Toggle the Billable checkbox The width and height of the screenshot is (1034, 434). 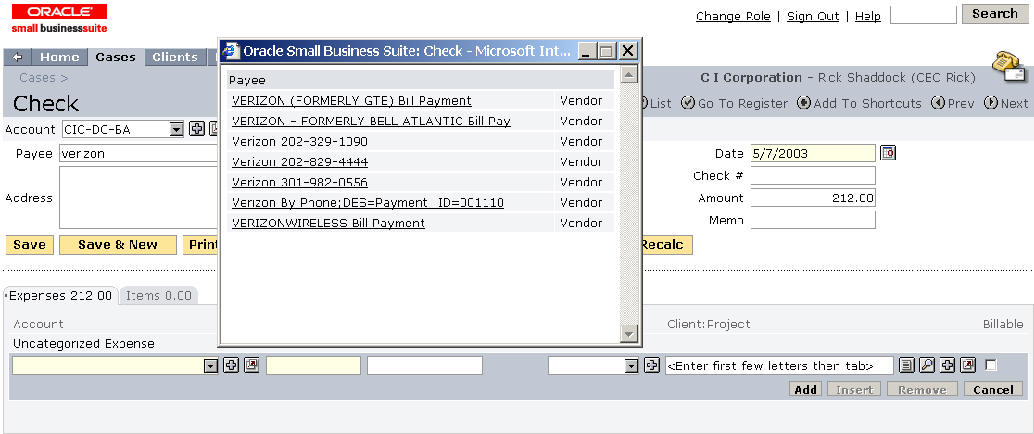[x=990, y=365]
